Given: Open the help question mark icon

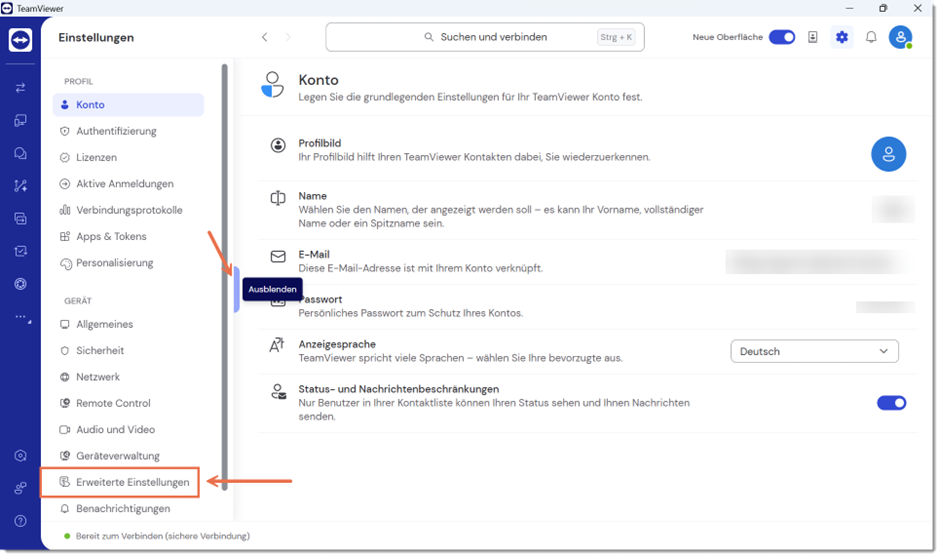Looking at the screenshot, I should pos(20,521).
